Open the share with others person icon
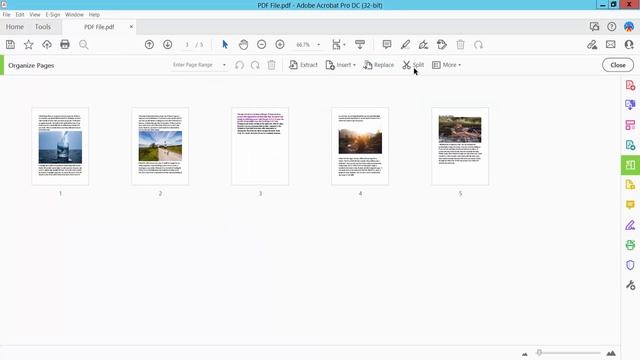The height and width of the screenshot is (360, 640). pyautogui.click(x=629, y=44)
